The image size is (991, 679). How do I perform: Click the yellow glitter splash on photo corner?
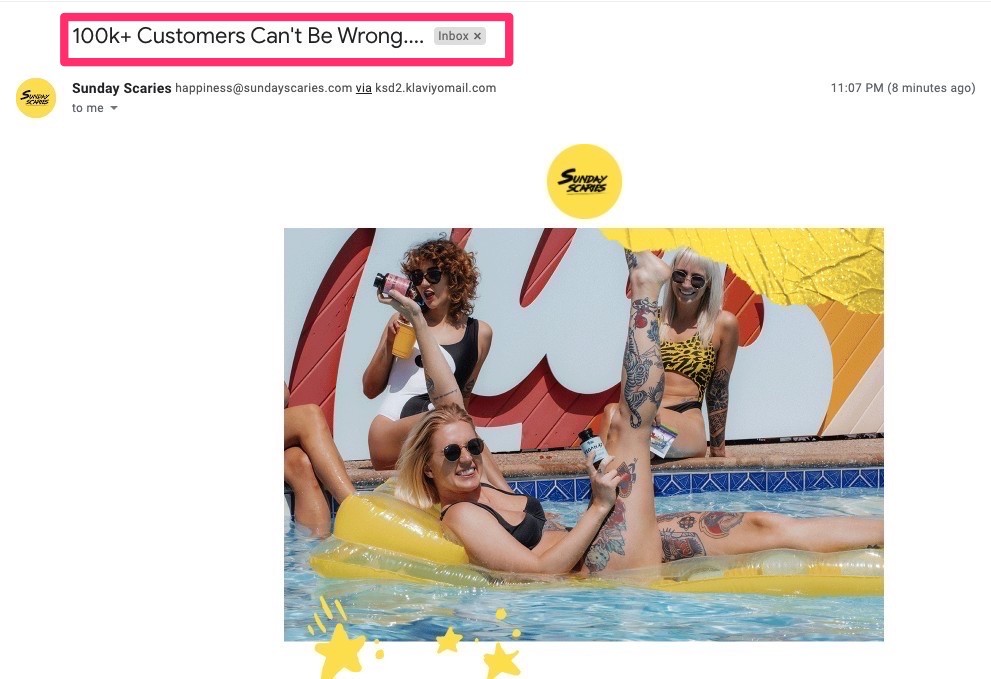tap(758, 266)
